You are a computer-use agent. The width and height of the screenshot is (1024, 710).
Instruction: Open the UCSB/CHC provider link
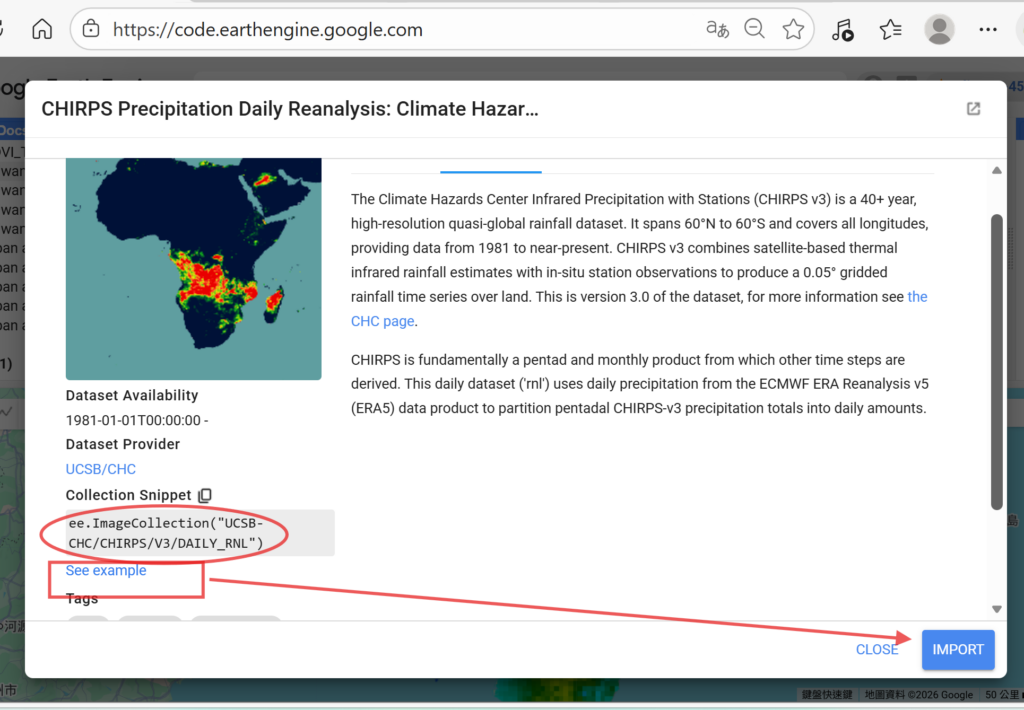101,469
